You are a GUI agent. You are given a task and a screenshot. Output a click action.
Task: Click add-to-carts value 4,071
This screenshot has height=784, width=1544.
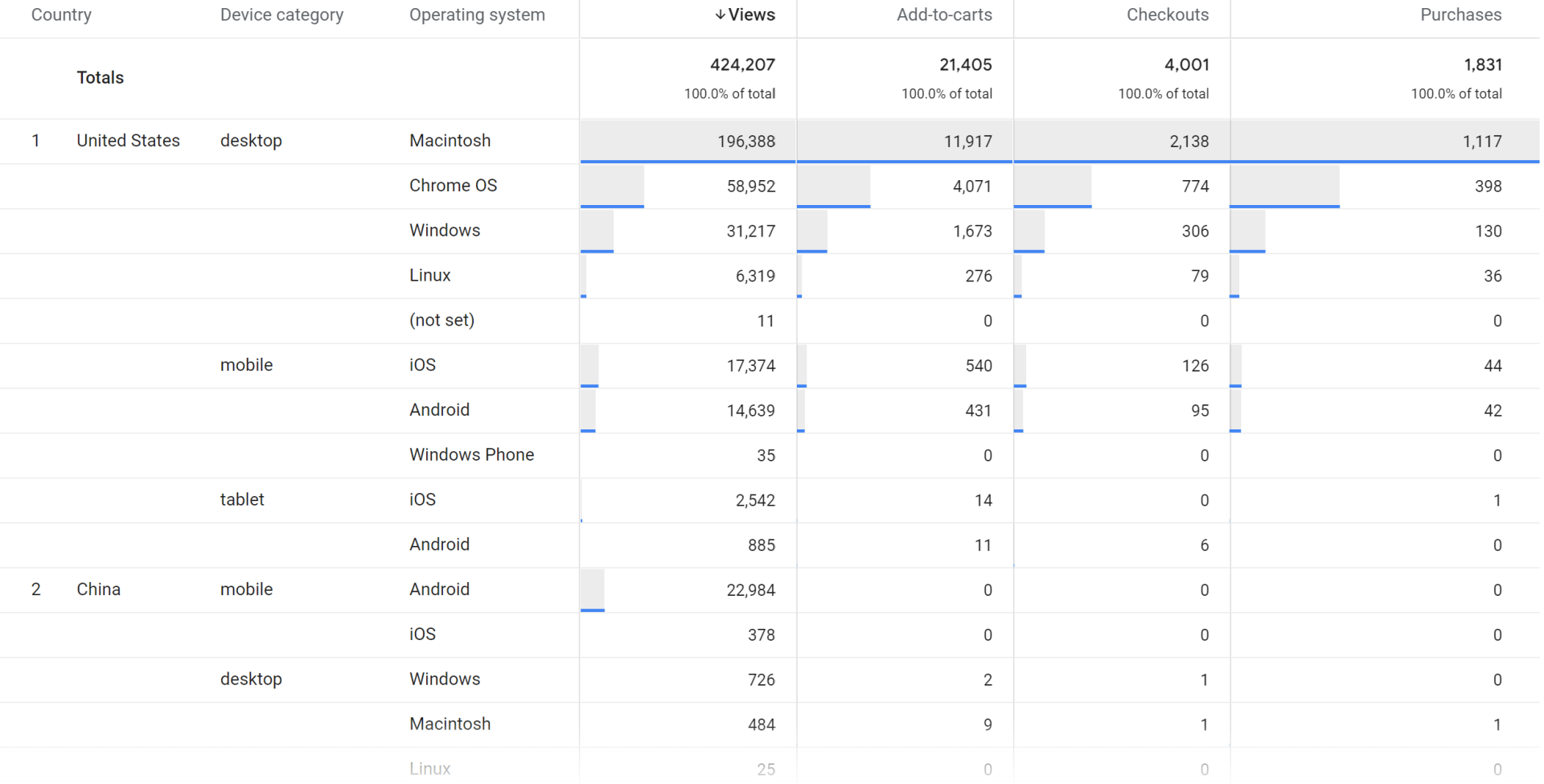tap(972, 187)
